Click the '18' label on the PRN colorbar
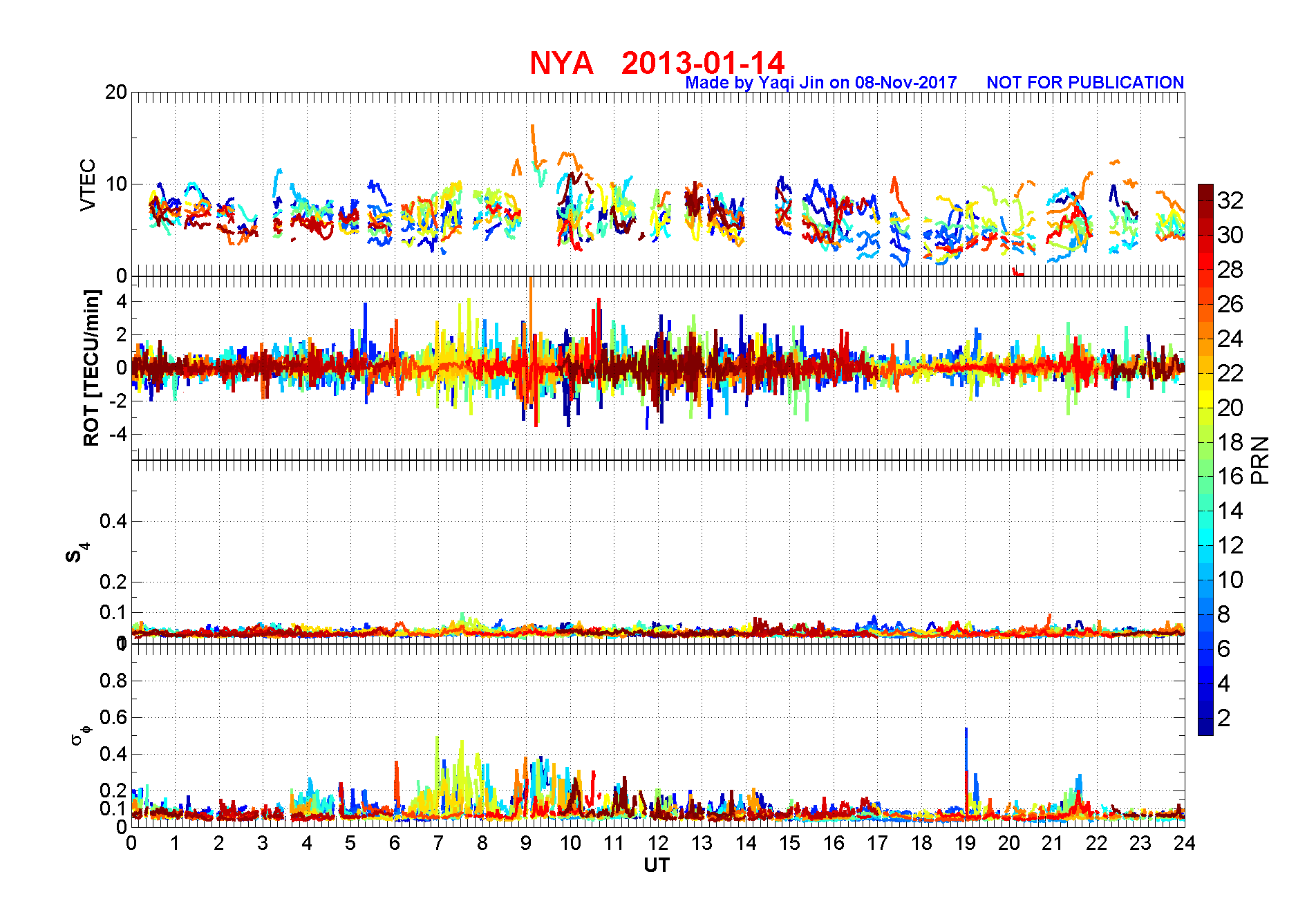Screen dimensions: 1316x919 click(1230, 442)
